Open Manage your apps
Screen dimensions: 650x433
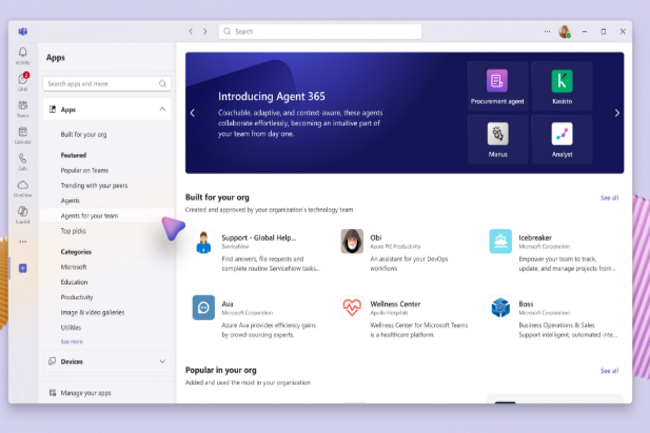tap(85, 393)
